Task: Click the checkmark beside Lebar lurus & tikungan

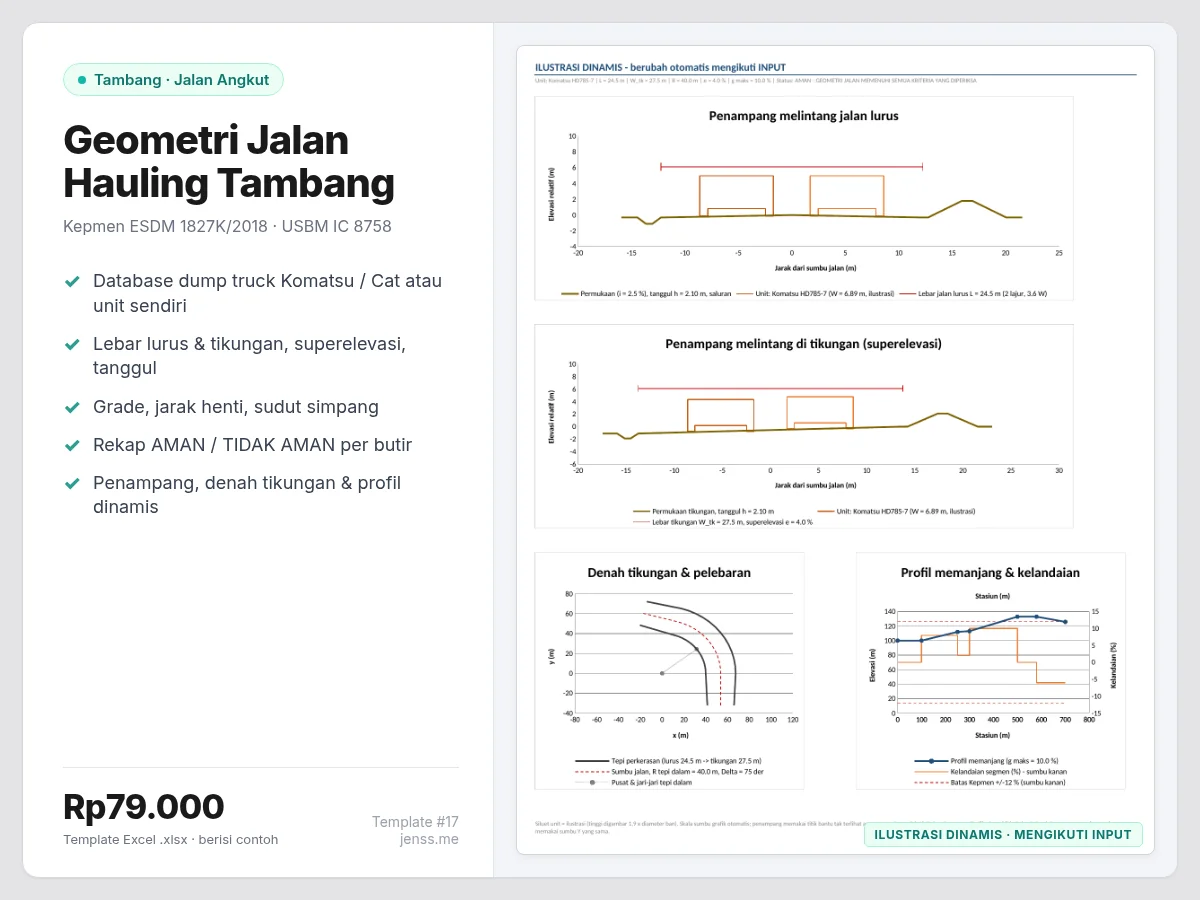Action: (72, 345)
